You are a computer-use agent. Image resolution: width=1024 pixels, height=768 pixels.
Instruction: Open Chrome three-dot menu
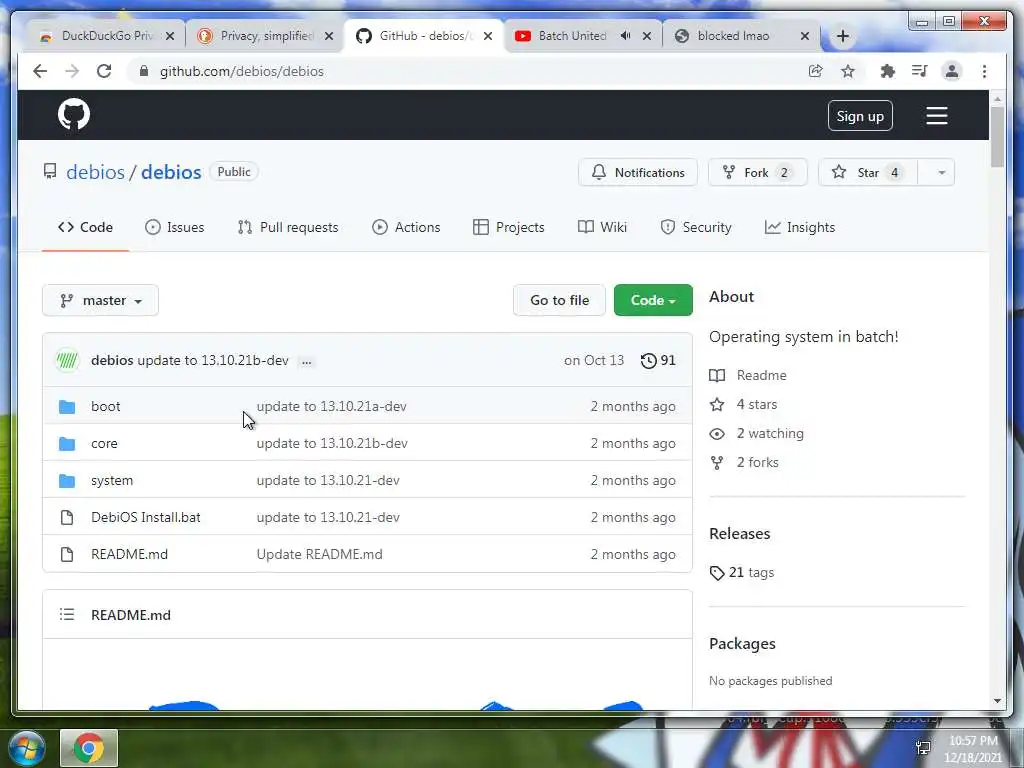(x=985, y=71)
